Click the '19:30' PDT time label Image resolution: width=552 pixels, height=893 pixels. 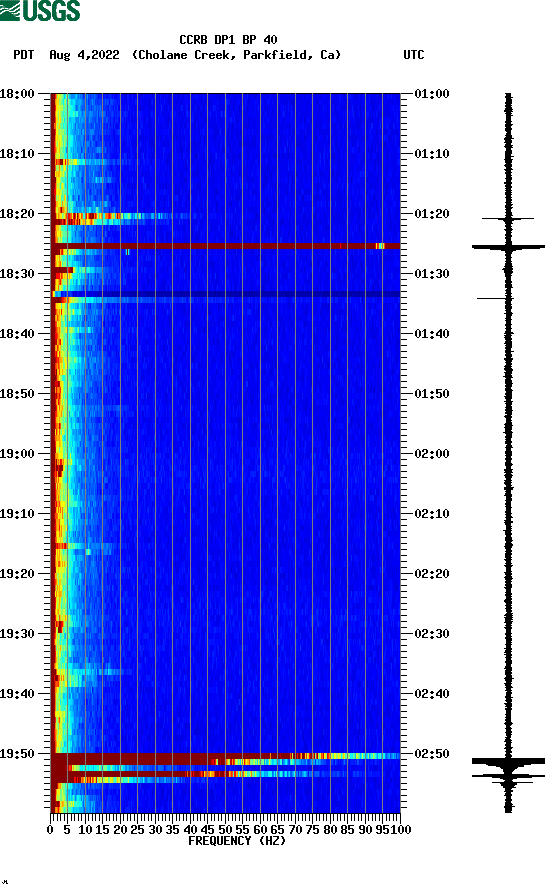[17, 634]
